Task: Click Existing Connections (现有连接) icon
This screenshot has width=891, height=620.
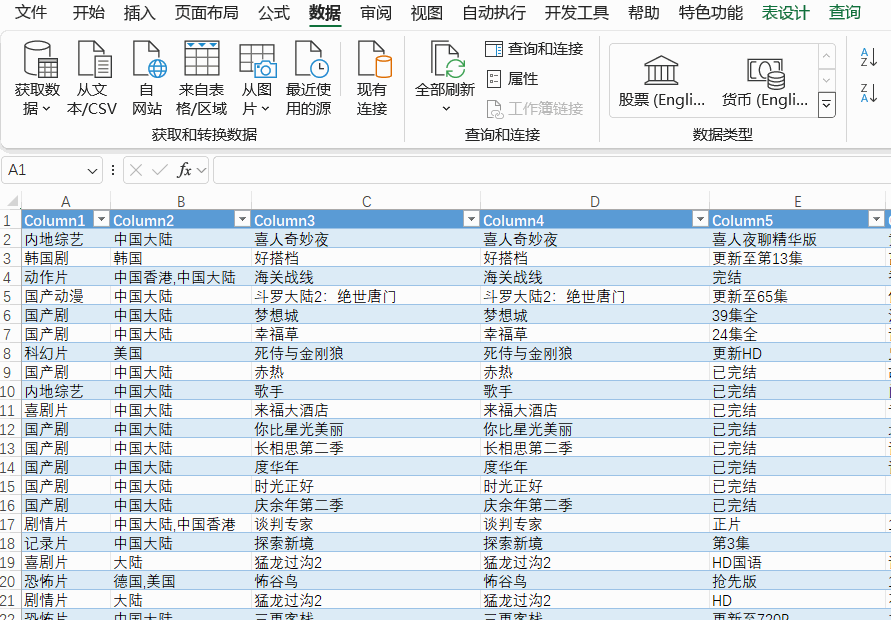Action: [372, 60]
